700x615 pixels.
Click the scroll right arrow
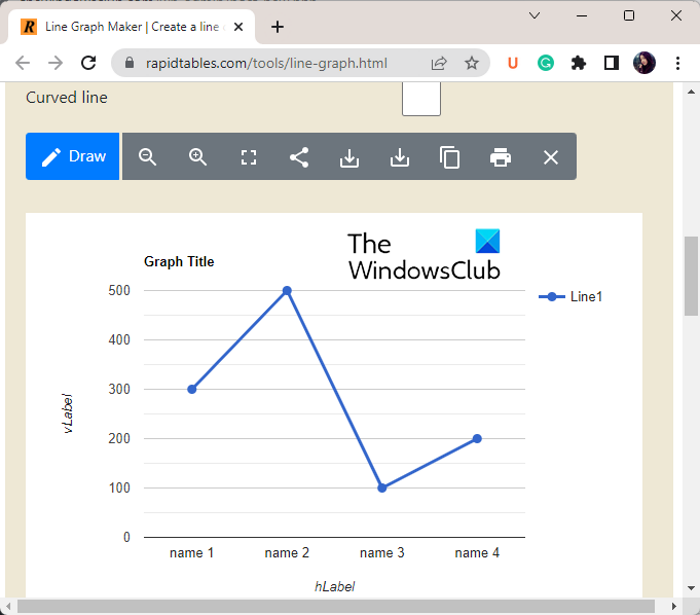(674, 607)
